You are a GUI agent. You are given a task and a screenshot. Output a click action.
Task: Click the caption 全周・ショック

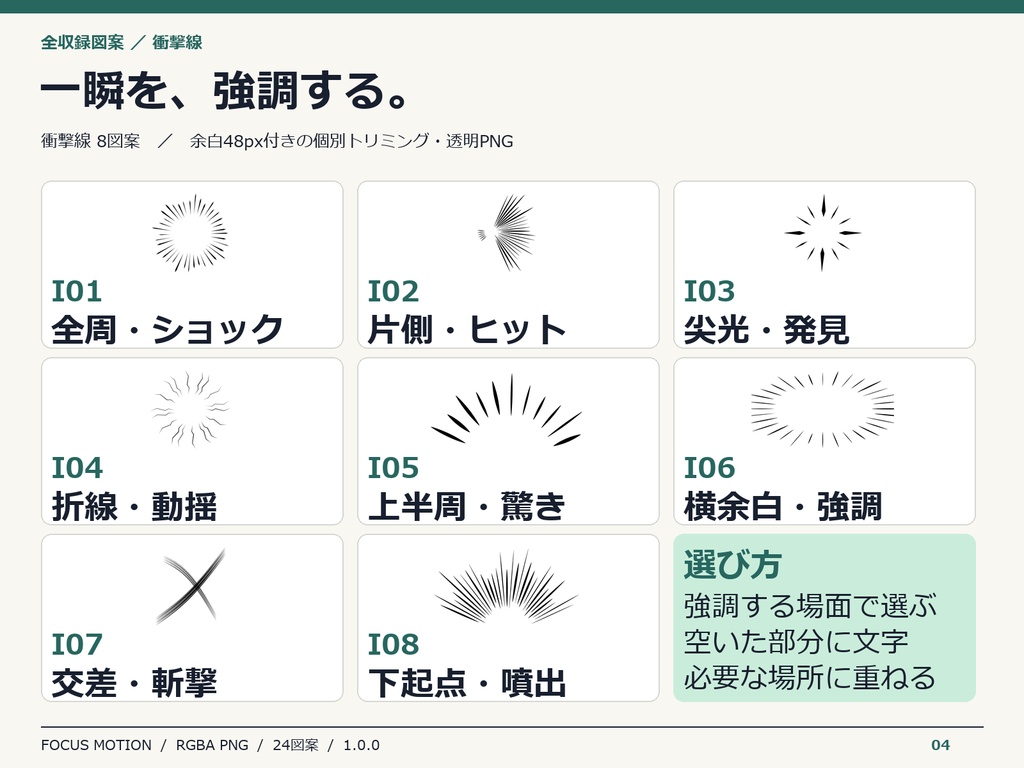click(167, 329)
